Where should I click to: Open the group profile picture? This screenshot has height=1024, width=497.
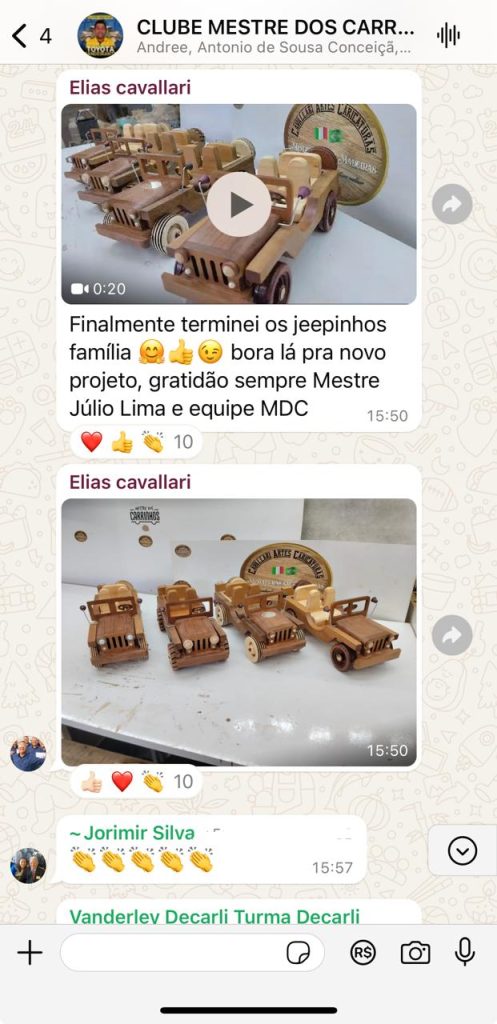100,35
